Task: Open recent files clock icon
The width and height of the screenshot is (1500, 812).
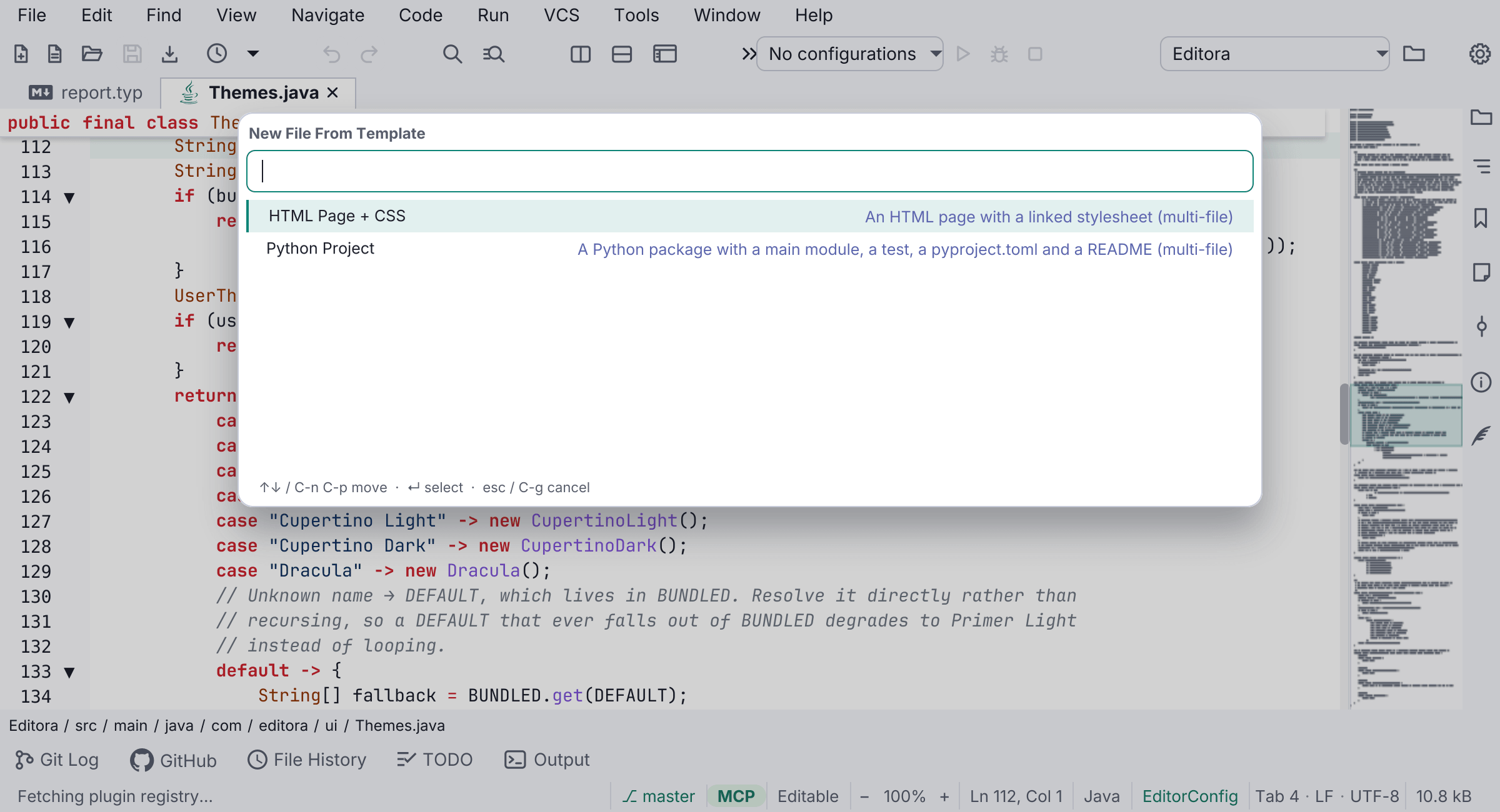Action: [217, 54]
